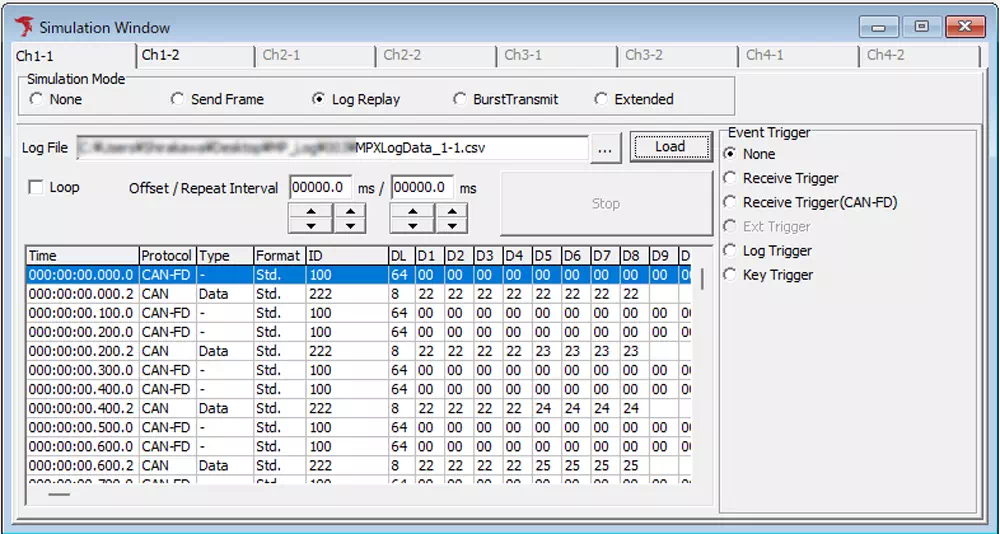Click down arrow on rightmost Repeat Interval spinner
This screenshot has height=534, width=1000.
(451, 225)
